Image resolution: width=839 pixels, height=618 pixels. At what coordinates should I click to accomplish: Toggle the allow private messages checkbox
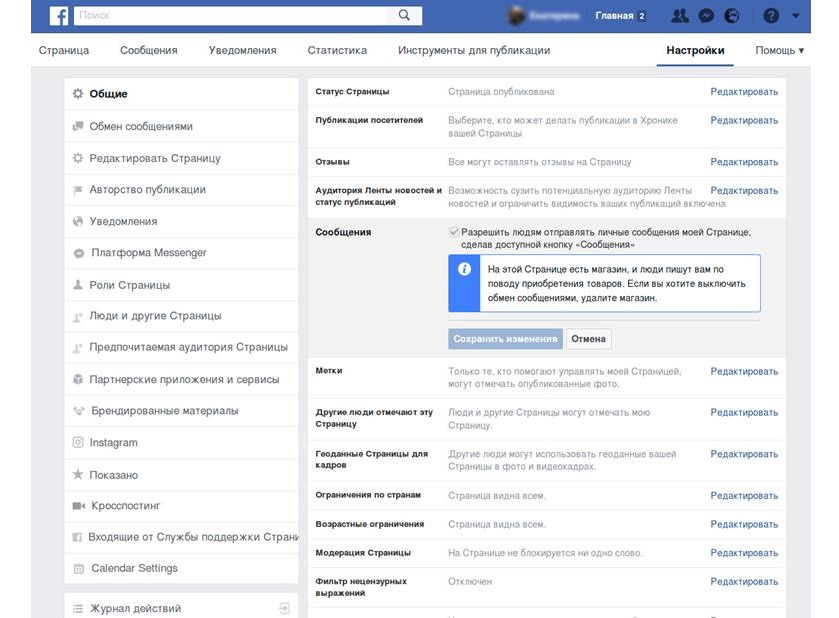pyautogui.click(x=454, y=232)
